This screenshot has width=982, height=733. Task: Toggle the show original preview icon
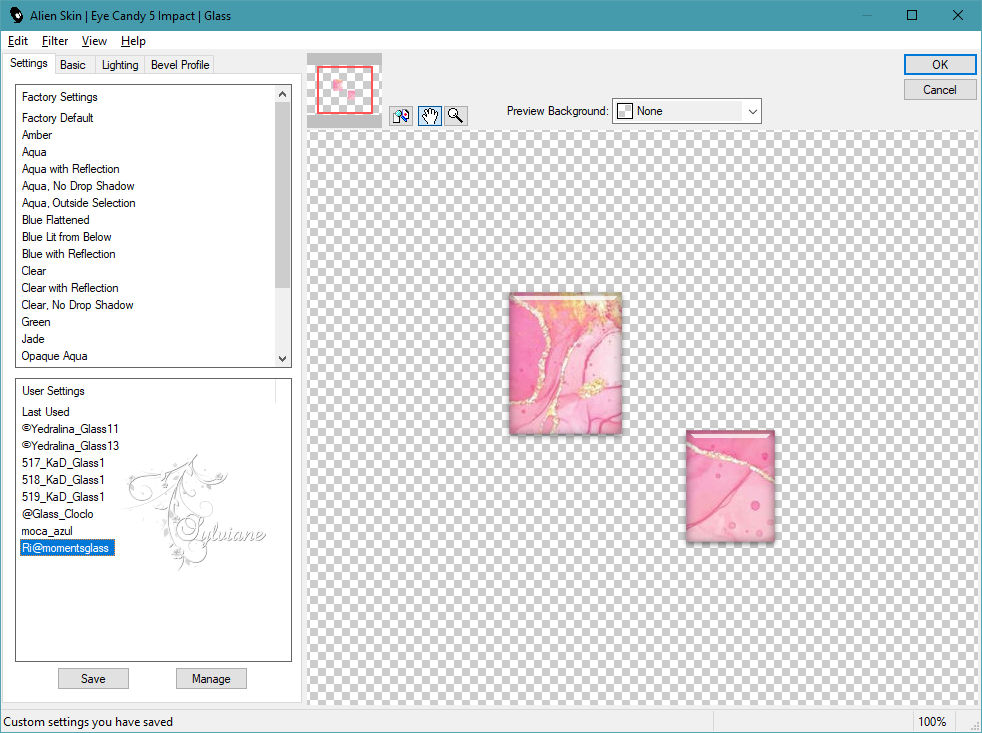[x=401, y=116]
